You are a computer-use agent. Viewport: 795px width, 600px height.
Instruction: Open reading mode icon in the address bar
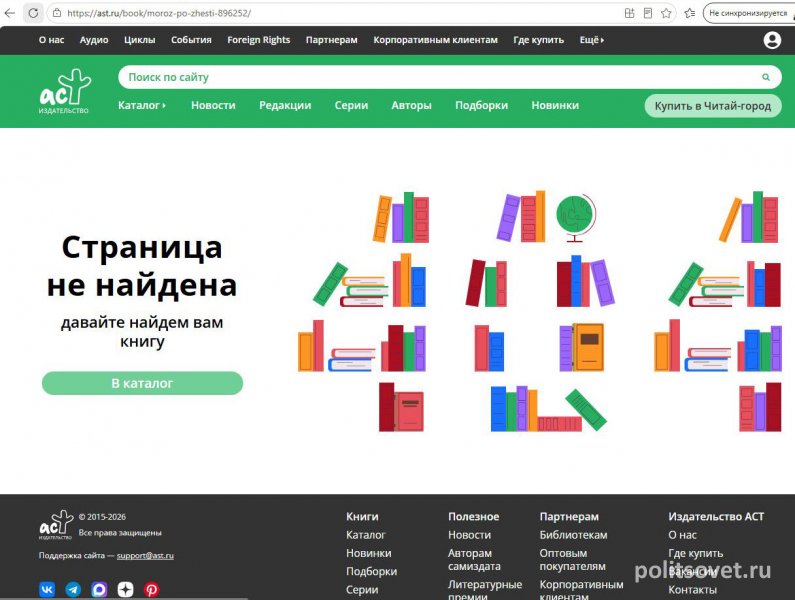point(647,13)
